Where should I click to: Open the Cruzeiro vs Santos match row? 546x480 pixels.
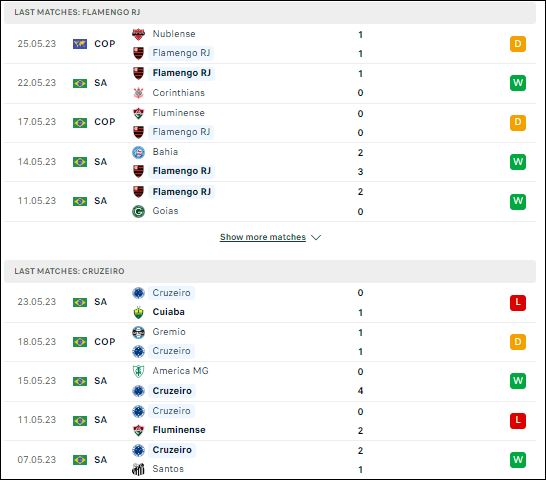(x=270, y=460)
